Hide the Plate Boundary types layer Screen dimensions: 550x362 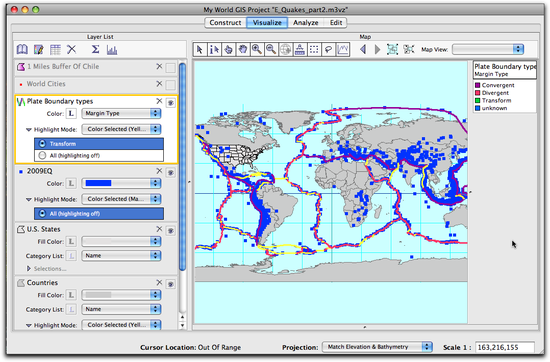click(170, 102)
